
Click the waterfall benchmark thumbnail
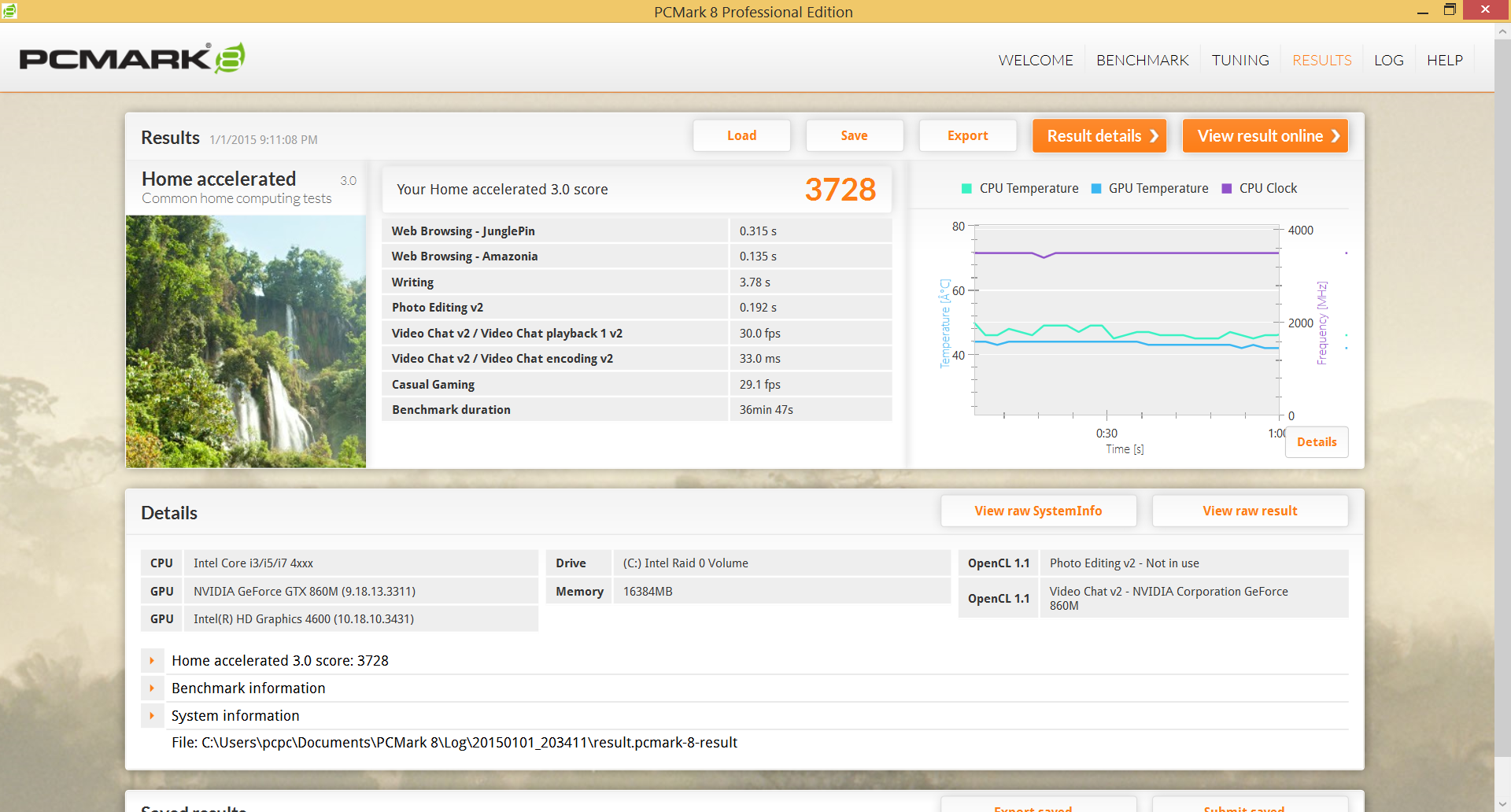coord(246,341)
